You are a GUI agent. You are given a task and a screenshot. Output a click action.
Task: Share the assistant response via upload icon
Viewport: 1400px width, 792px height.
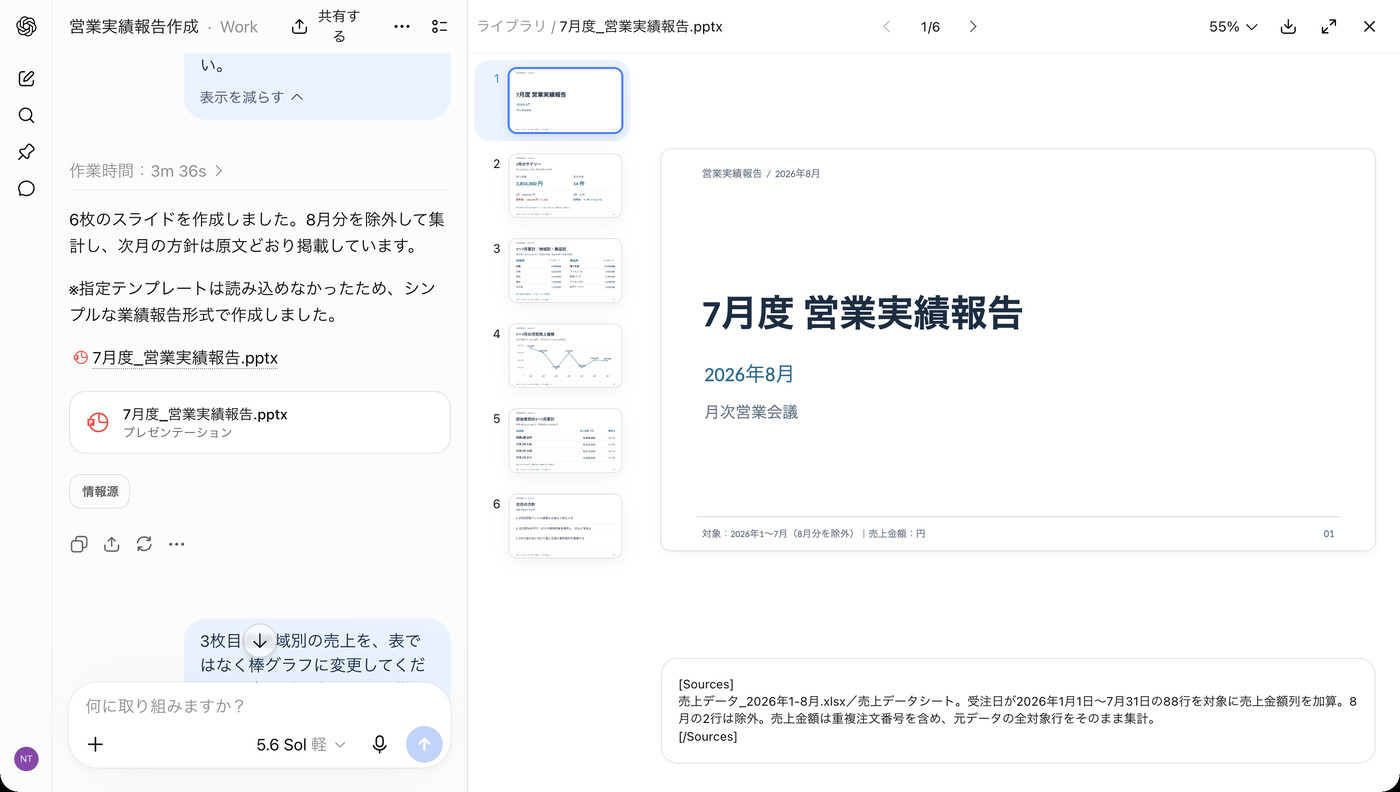tap(112, 544)
